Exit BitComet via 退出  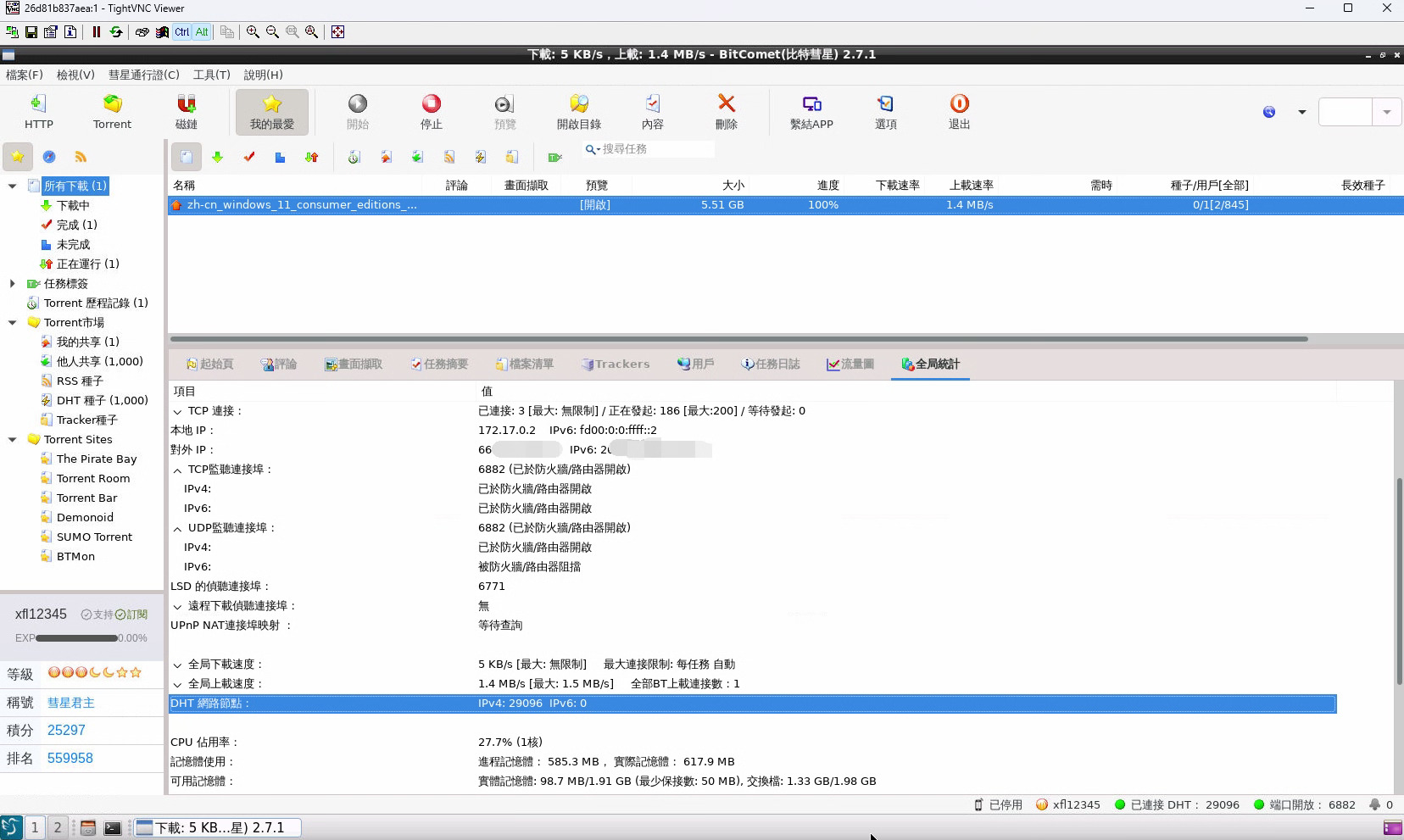tap(959, 111)
